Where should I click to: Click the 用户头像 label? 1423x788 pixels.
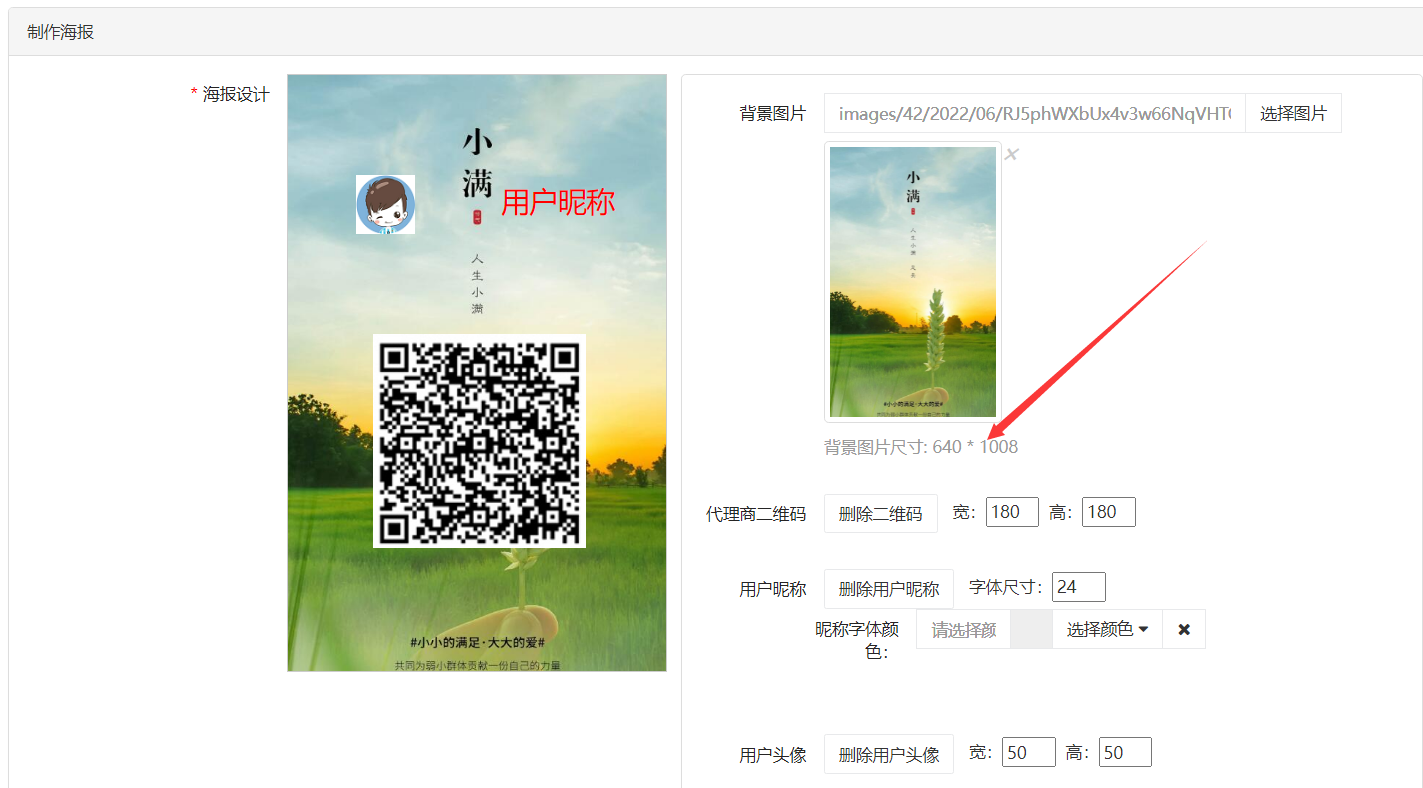click(x=773, y=755)
